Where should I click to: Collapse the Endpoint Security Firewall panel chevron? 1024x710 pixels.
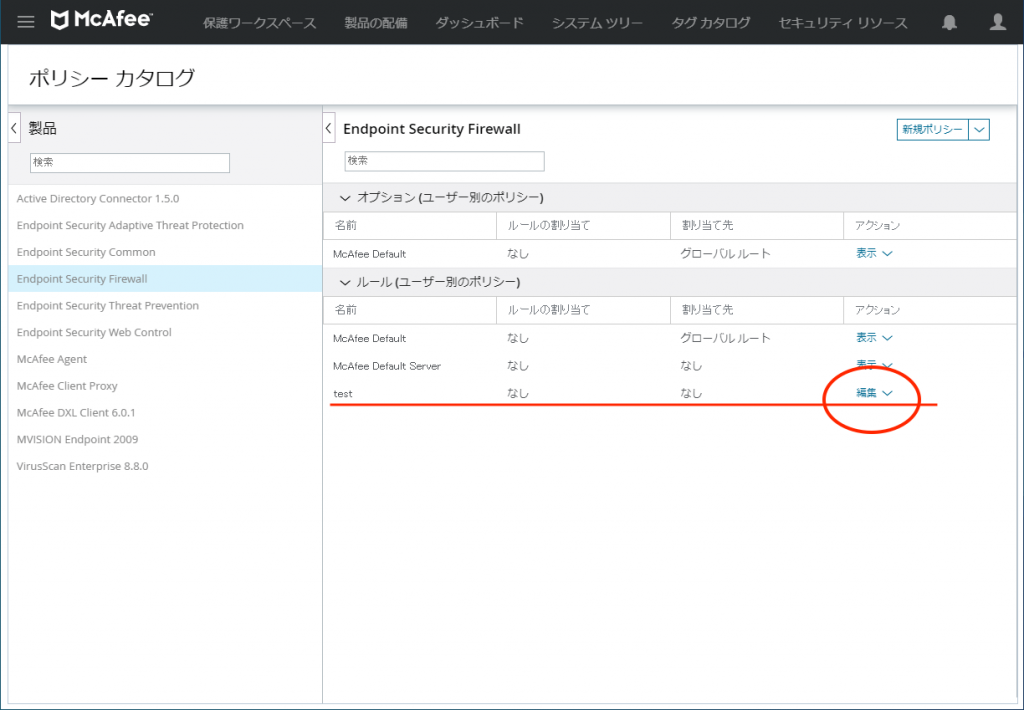(x=329, y=128)
